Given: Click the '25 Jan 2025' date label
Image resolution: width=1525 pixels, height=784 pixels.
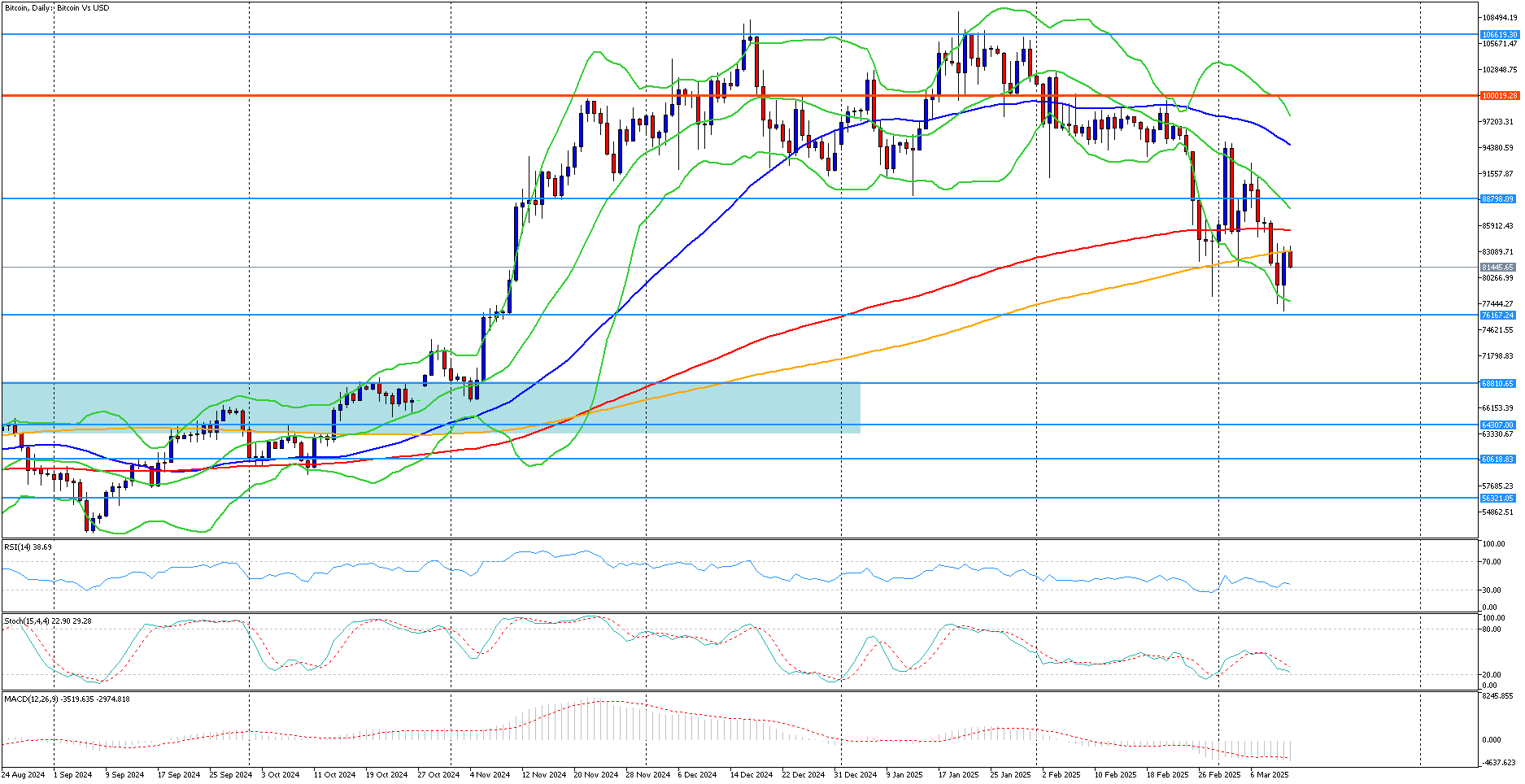Looking at the screenshot, I should click(1010, 775).
